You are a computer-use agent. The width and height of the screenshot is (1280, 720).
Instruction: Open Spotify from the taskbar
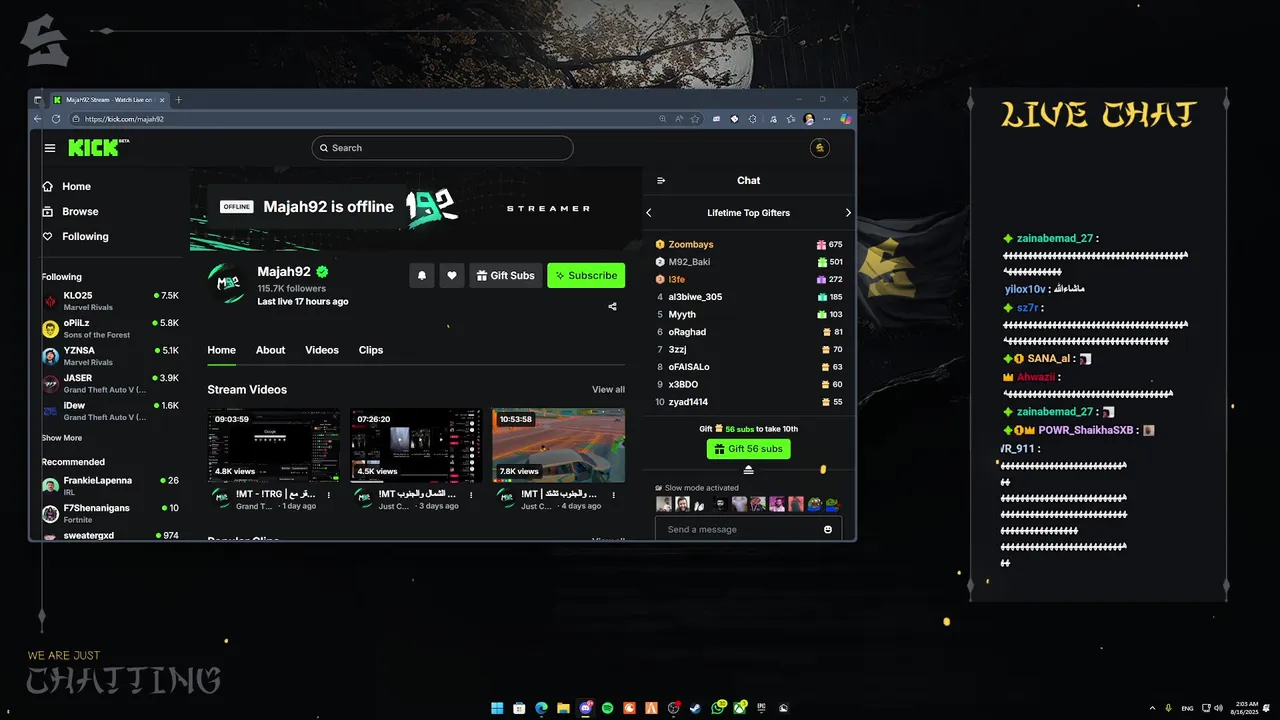coord(608,708)
